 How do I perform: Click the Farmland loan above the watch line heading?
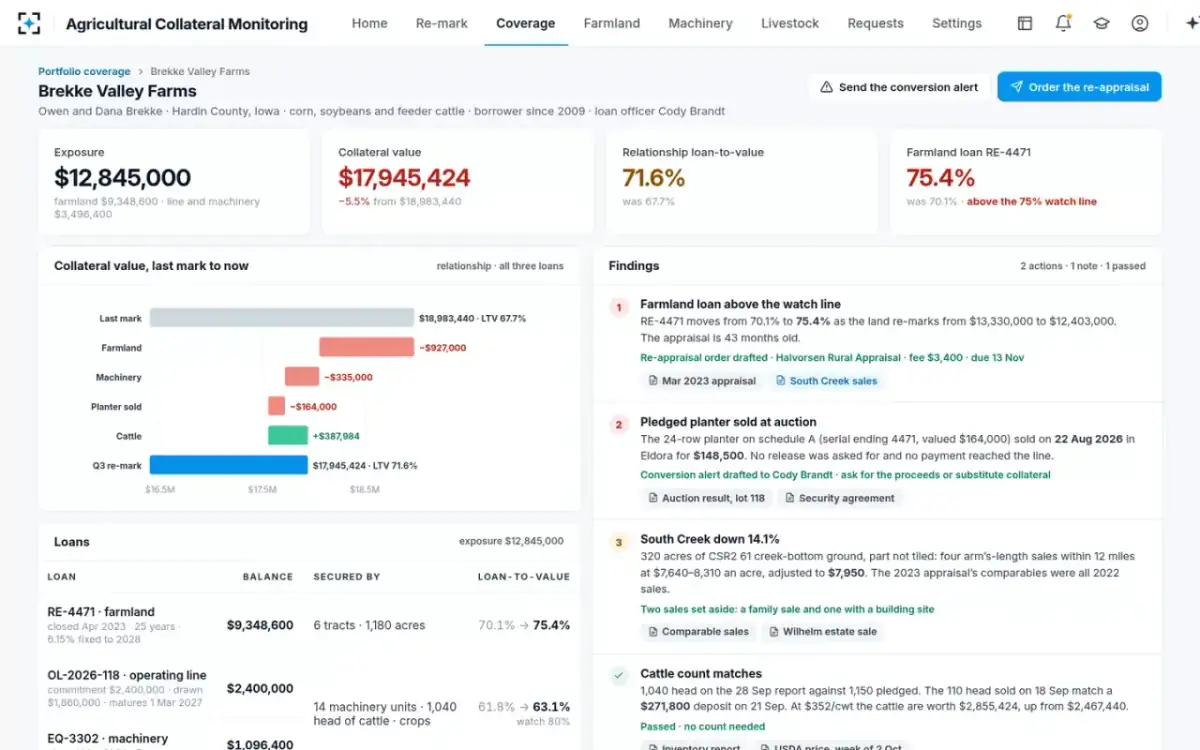(x=740, y=304)
